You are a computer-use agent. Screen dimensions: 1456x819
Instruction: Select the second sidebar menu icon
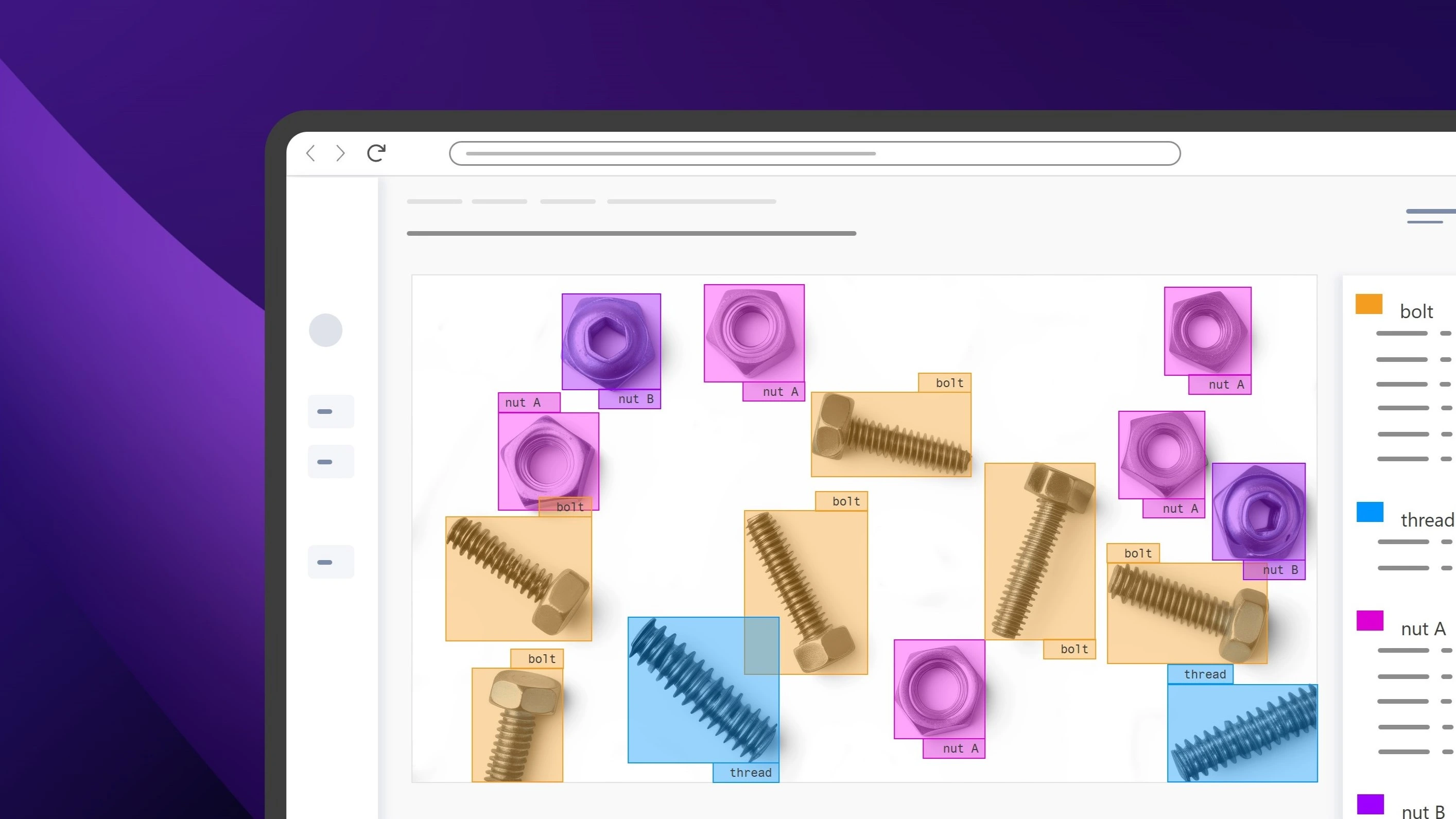[331, 461]
